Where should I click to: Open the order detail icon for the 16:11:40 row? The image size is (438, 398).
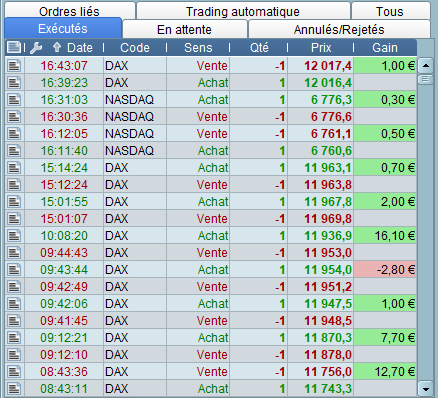pyautogui.click(x=14, y=151)
